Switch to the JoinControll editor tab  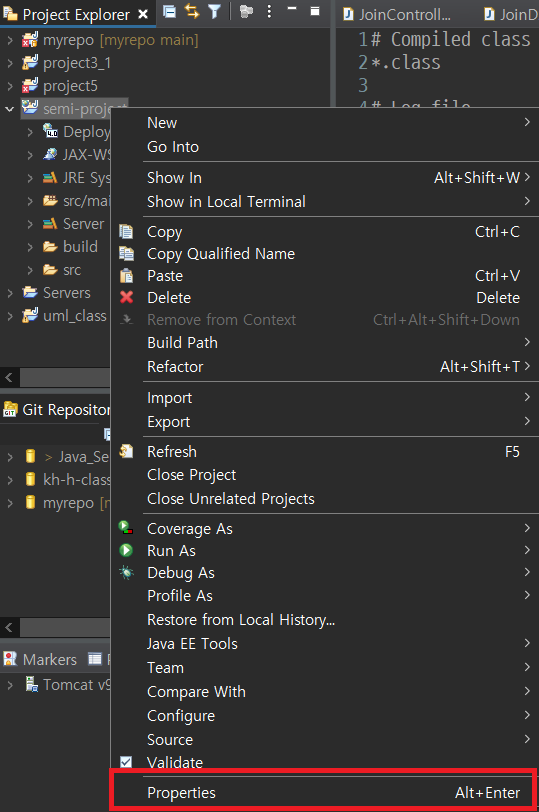pyautogui.click(x=398, y=14)
